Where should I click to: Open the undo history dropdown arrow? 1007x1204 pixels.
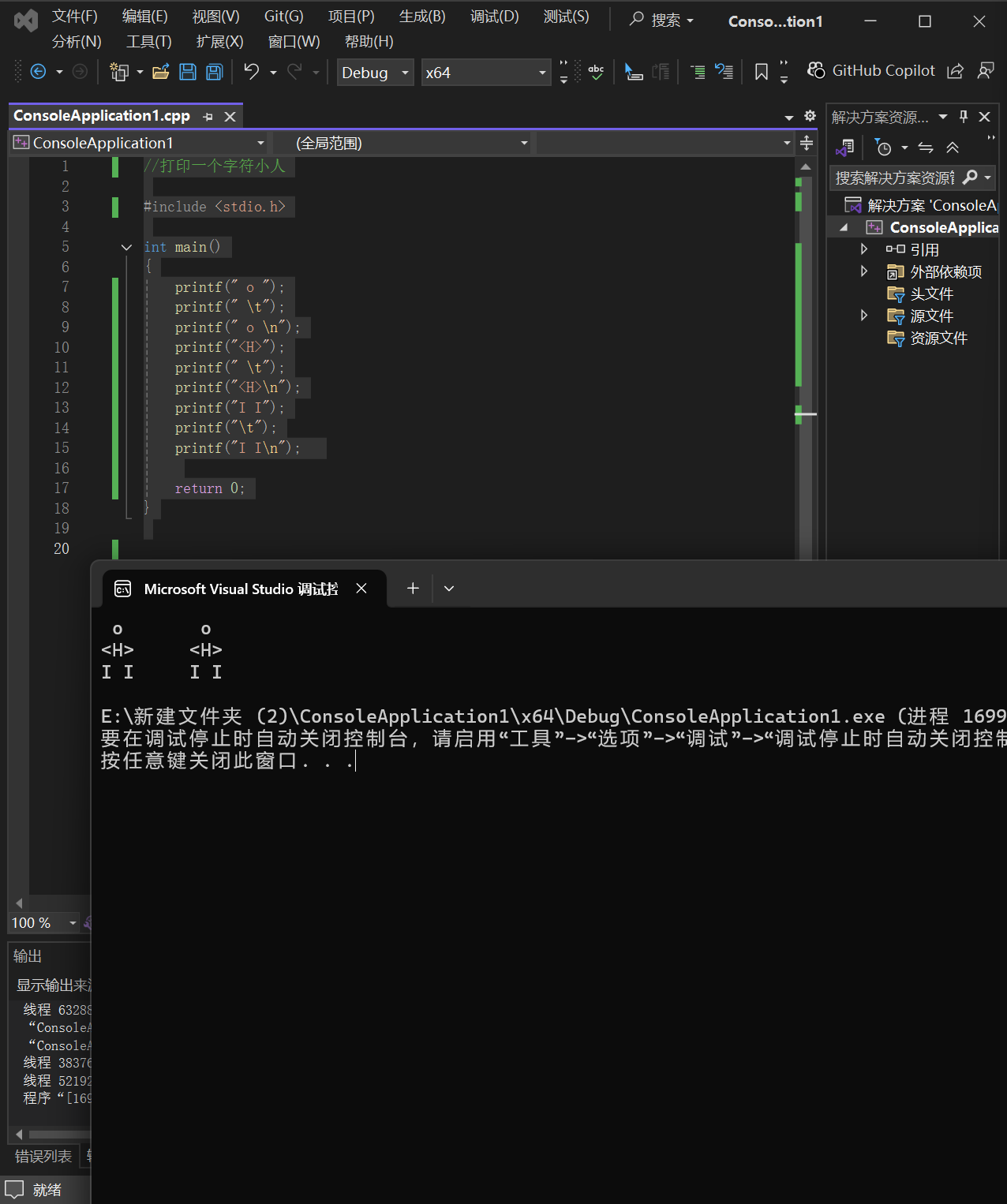[273, 73]
